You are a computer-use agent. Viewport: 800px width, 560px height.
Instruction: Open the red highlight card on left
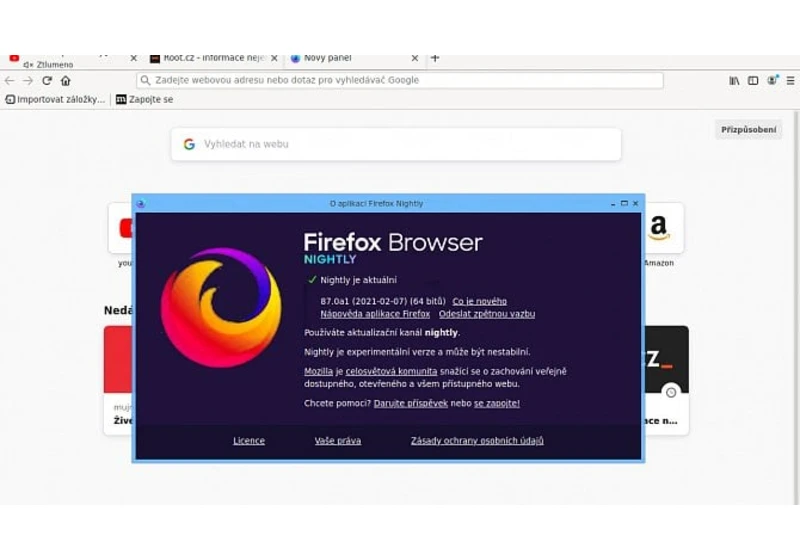(x=118, y=380)
